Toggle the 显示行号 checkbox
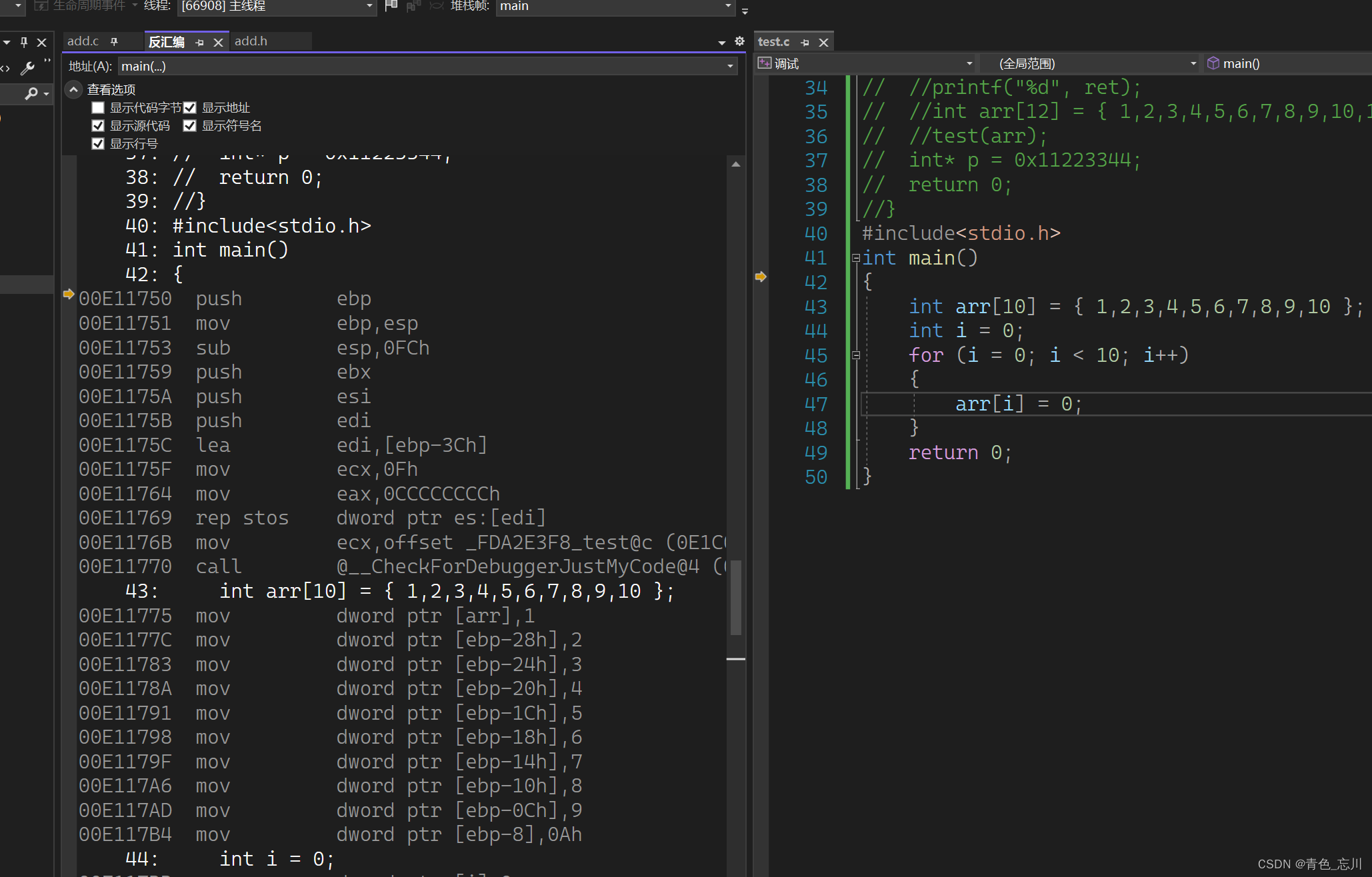The height and width of the screenshot is (877, 1372). click(x=99, y=144)
